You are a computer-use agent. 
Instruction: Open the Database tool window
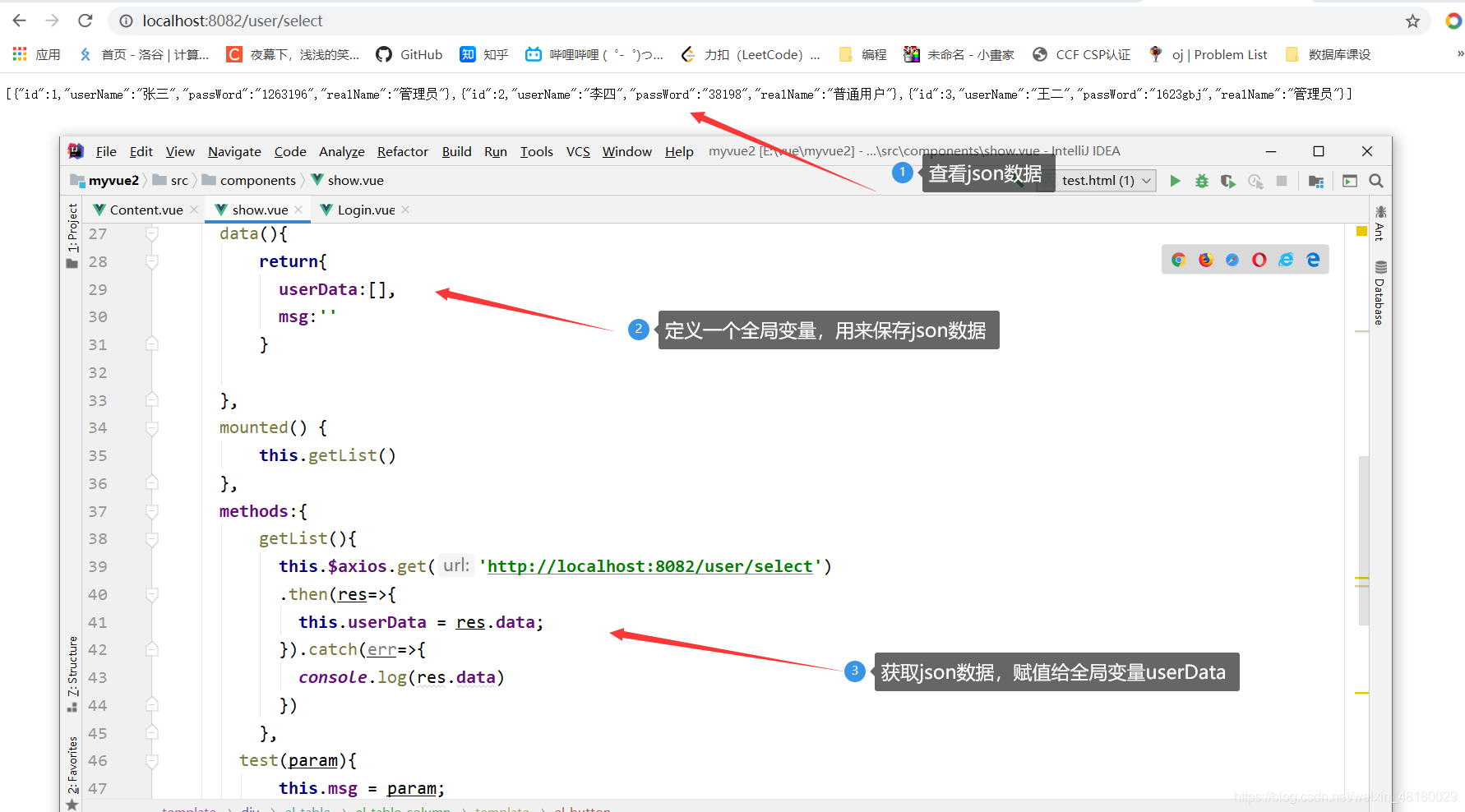point(1380,293)
